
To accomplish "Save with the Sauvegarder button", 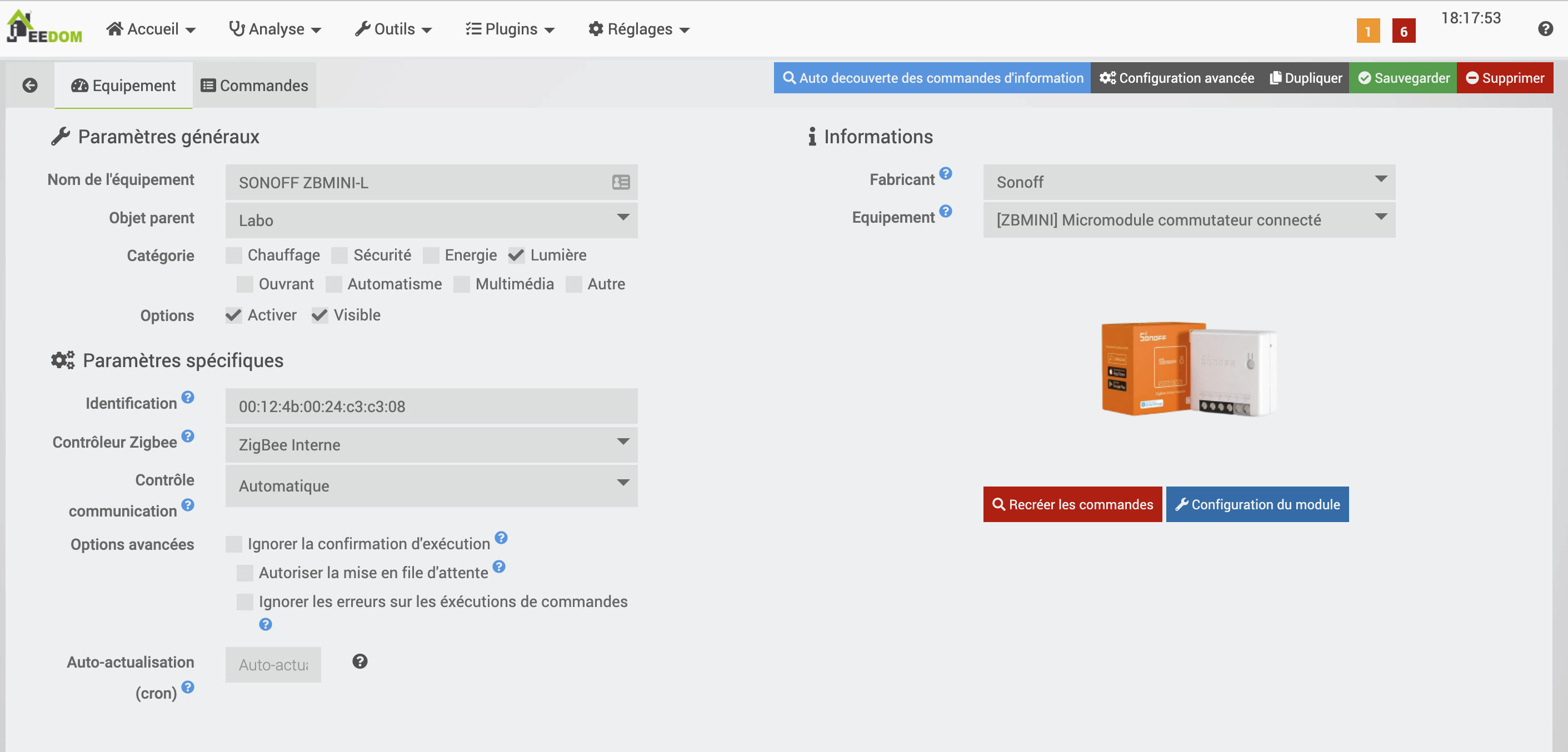I will 1403,78.
